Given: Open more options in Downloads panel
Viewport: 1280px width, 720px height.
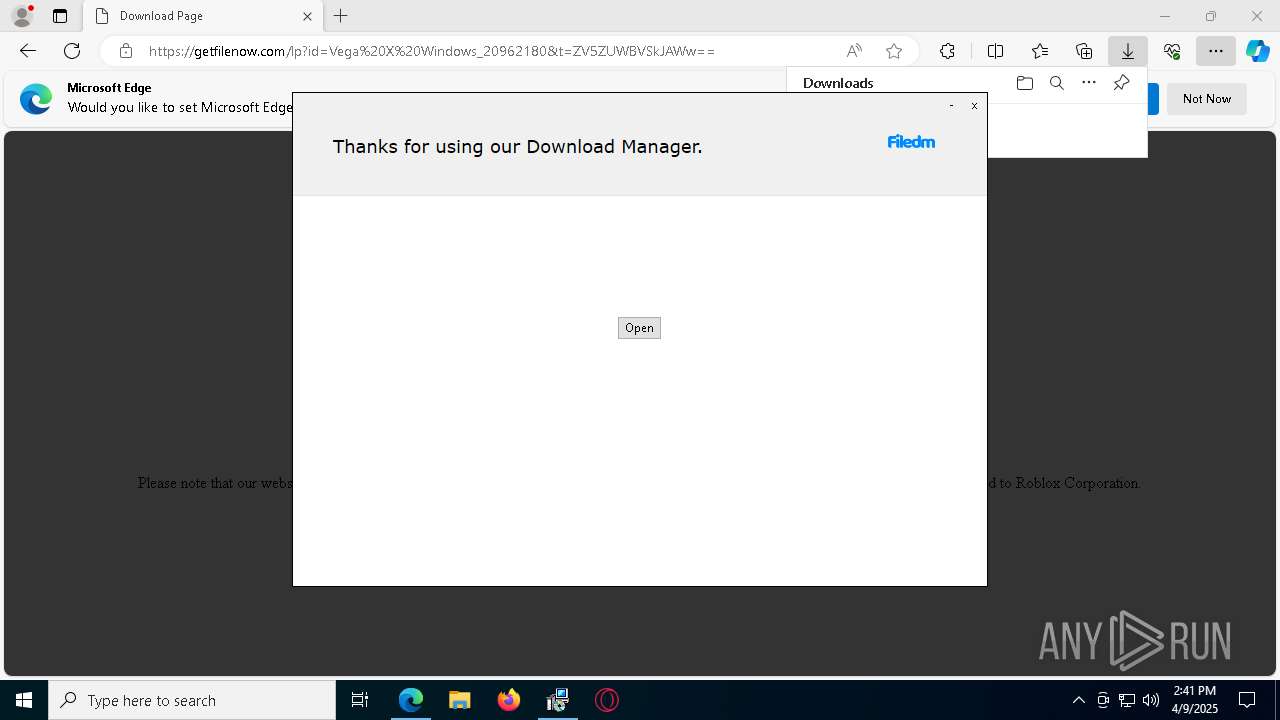Looking at the screenshot, I should (x=1089, y=83).
